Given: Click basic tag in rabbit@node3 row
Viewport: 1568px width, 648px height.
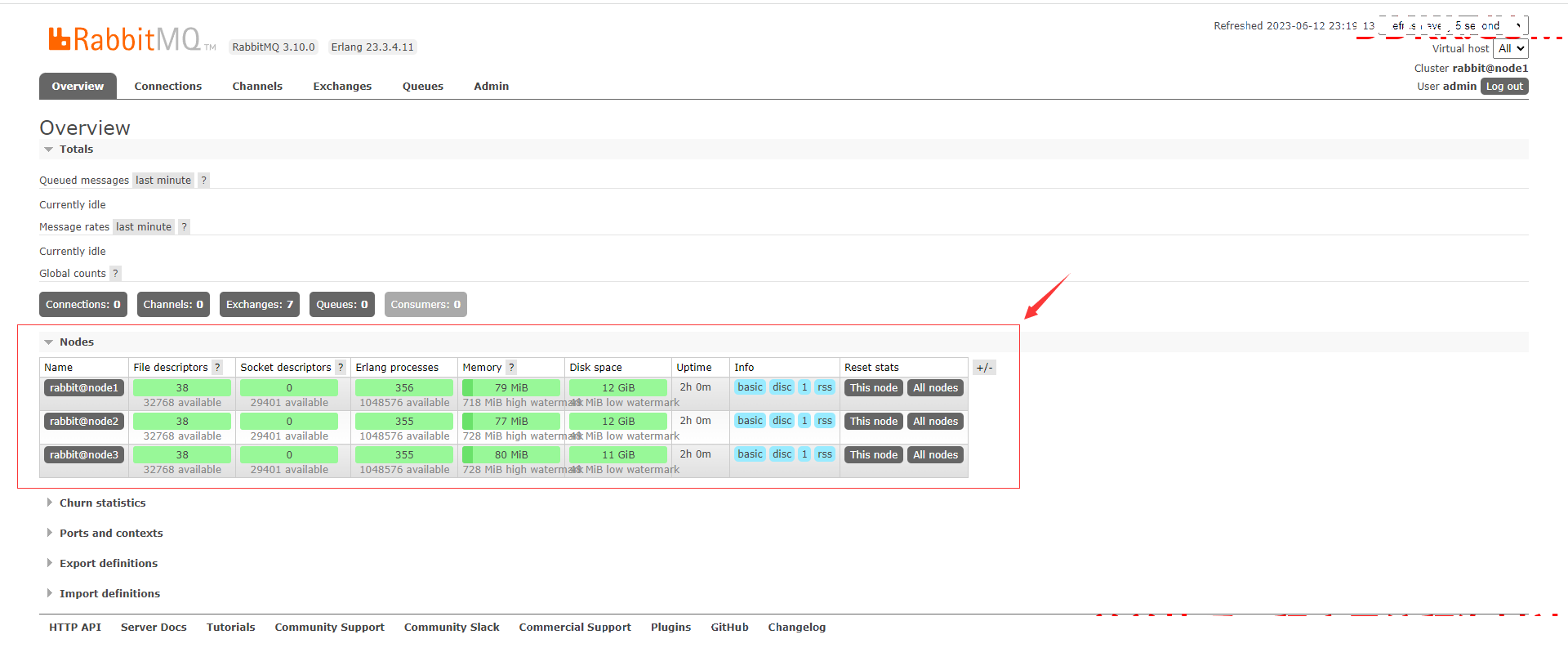Looking at the screenshot, I should click(x=750, y=454).
